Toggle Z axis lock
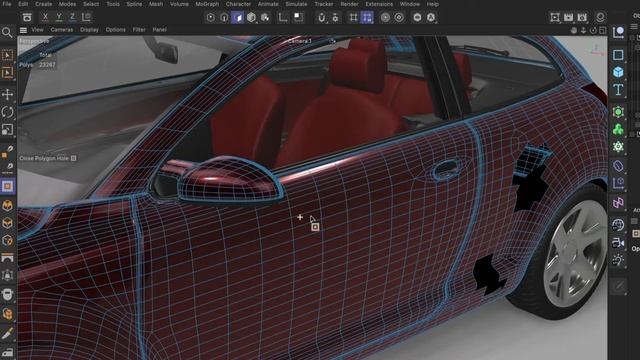Viewport: 640px width, 360px height. 72,17
